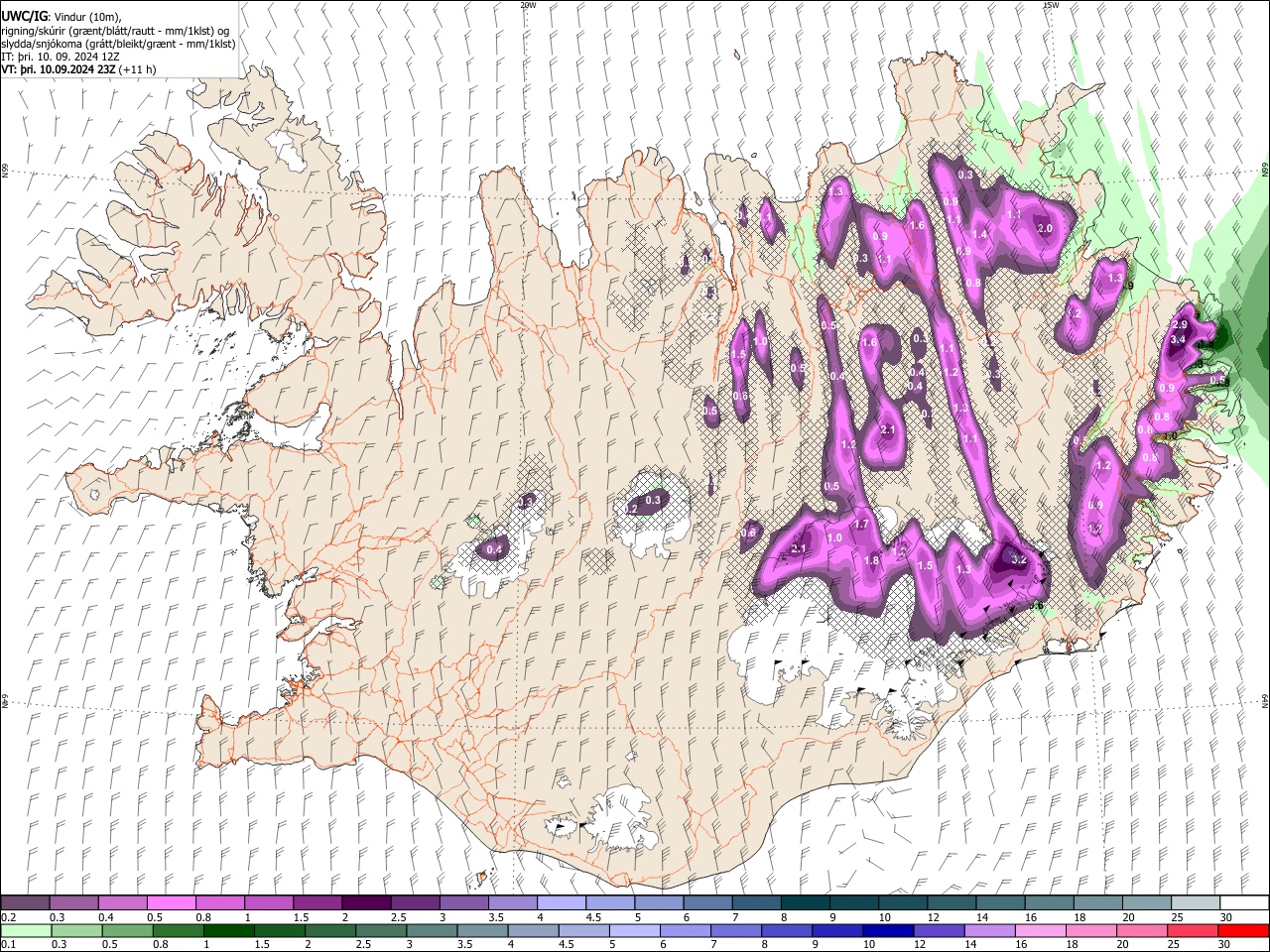Click the '2.9' precipitation value on the east coast
Image resolution: width=1270 pixels, height=952 pixels.
[x=1180, y=325]
